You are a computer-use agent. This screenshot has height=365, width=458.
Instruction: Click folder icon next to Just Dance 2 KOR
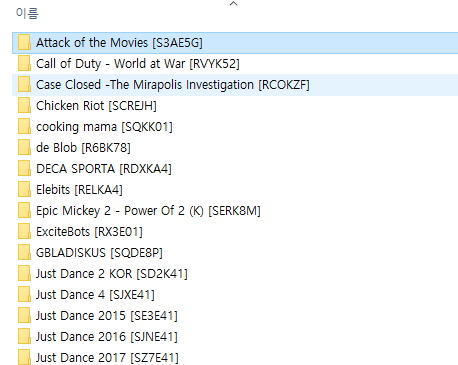point(24,274)
